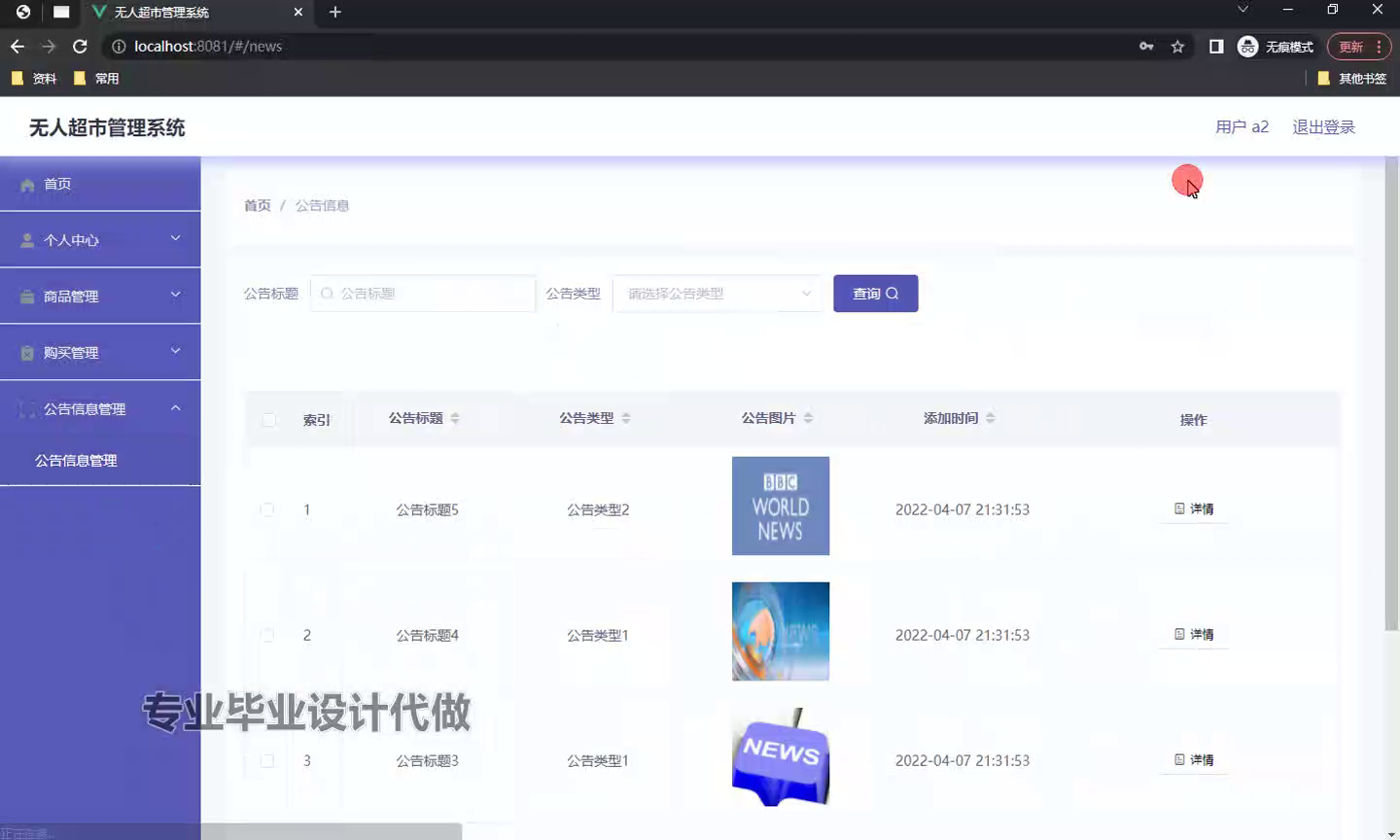Image resolution: width=1400 pixels, height=840 pixels.
Task: Click the browser forward arrow
Action: (49, 47)
